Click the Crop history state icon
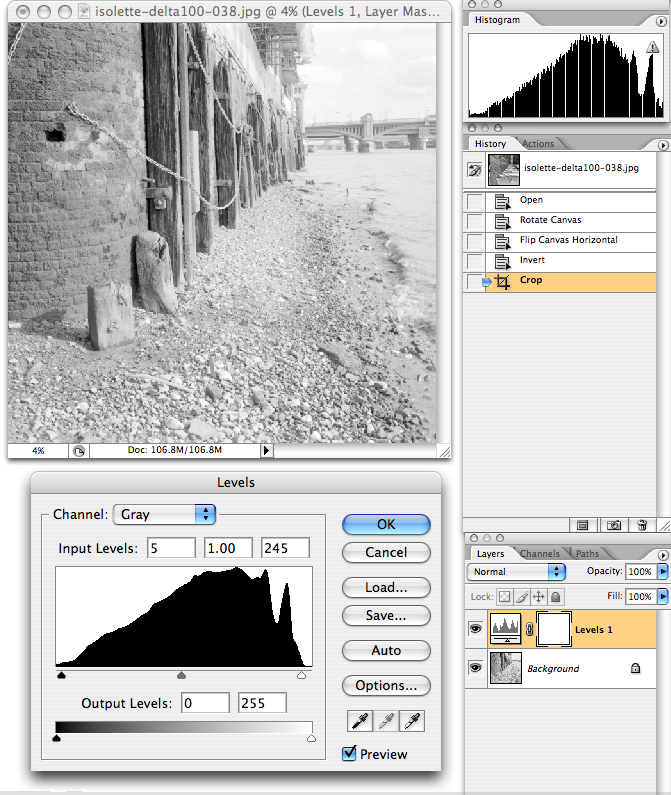 click(503, 281)
